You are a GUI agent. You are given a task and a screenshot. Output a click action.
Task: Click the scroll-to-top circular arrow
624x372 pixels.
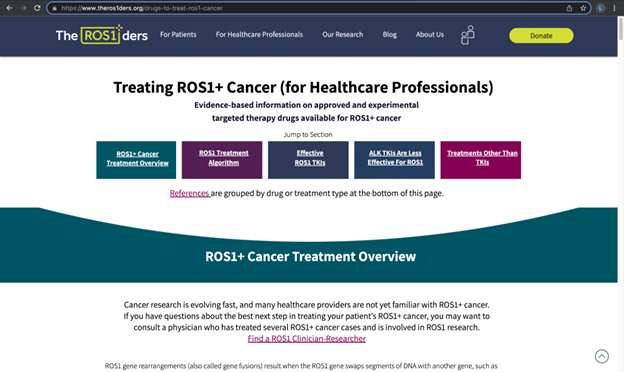[x=602, y=356]
